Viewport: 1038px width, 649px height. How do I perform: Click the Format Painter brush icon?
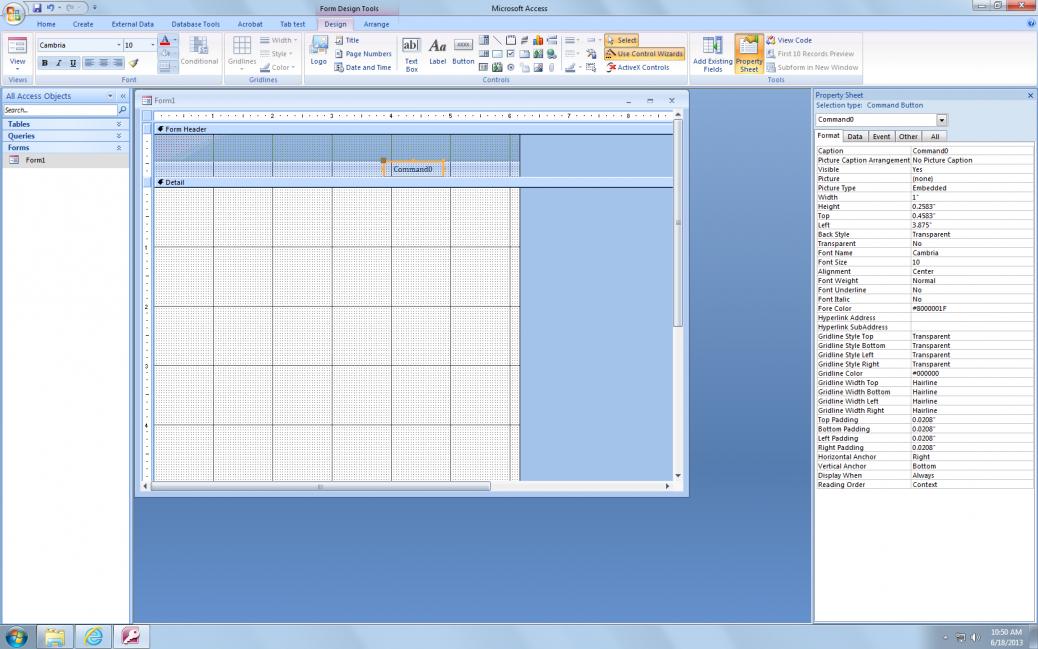(x=134, y=63)
